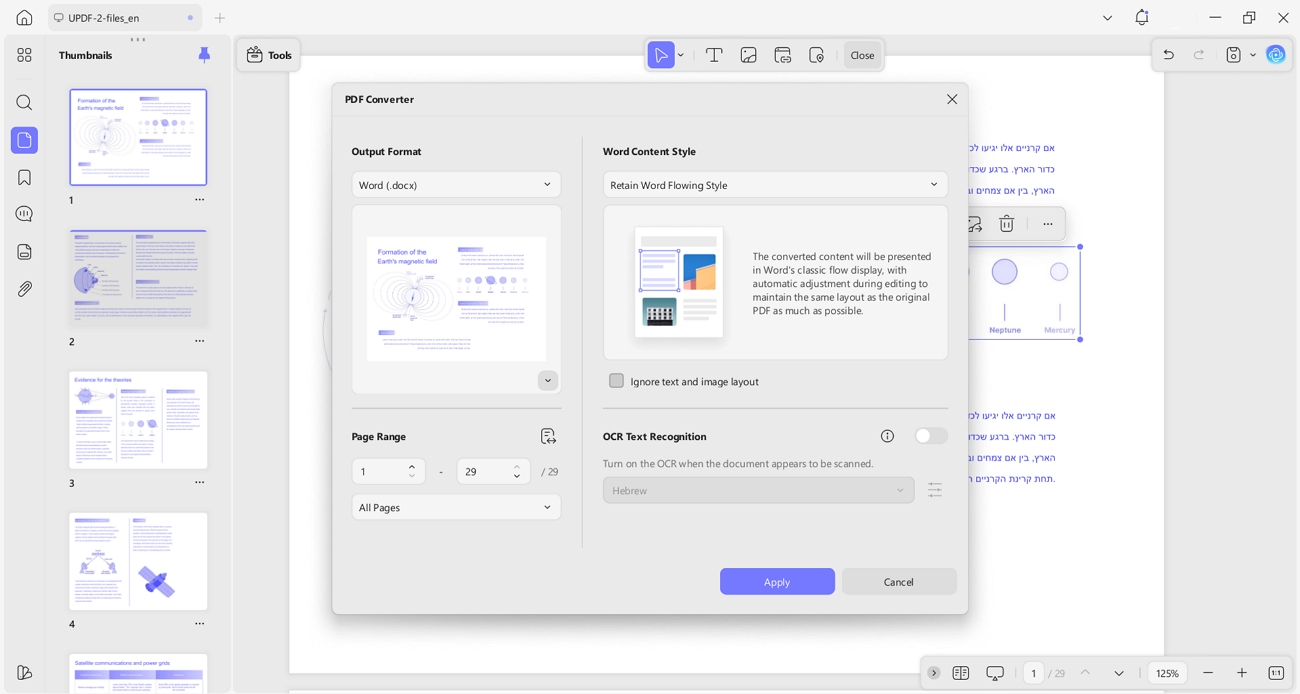This screenshot has width=1300, height=694.
Task: Select page 1 thumbnail
Action: click(x=138, y=138)
